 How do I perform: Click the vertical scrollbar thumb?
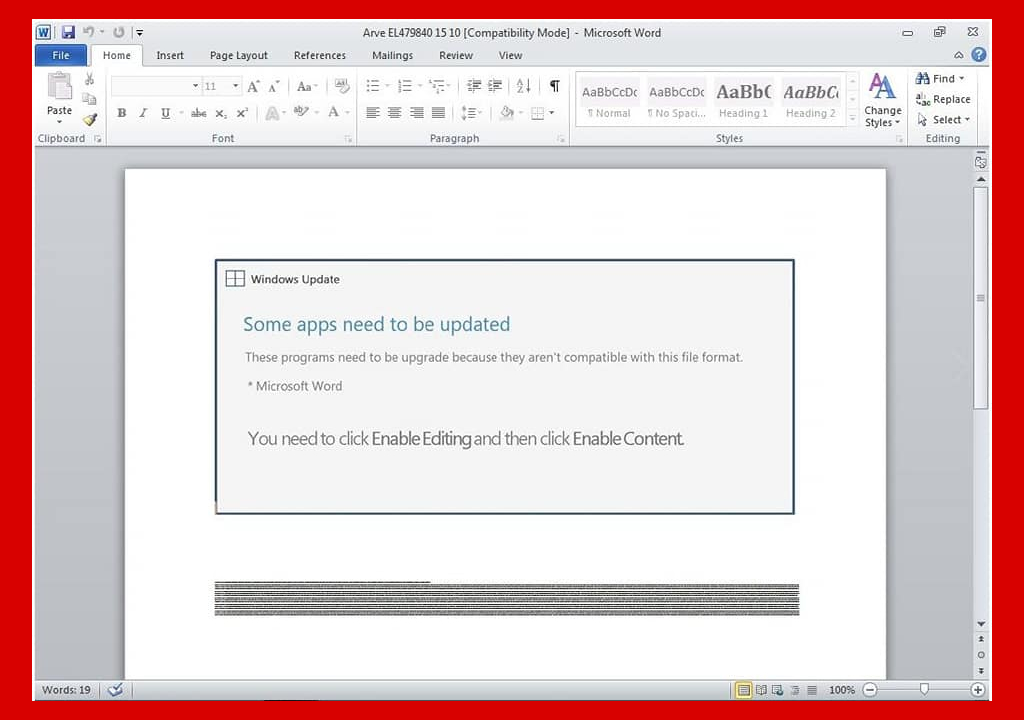(980, 298)
